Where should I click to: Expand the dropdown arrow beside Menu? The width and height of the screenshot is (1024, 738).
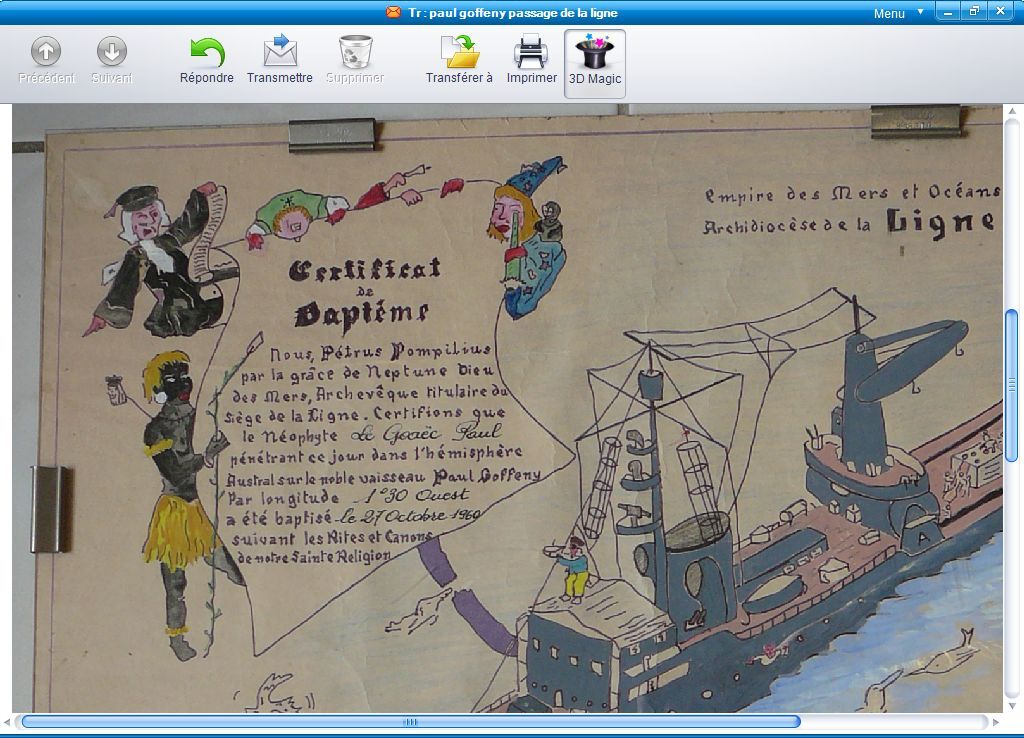pos(920,13)
